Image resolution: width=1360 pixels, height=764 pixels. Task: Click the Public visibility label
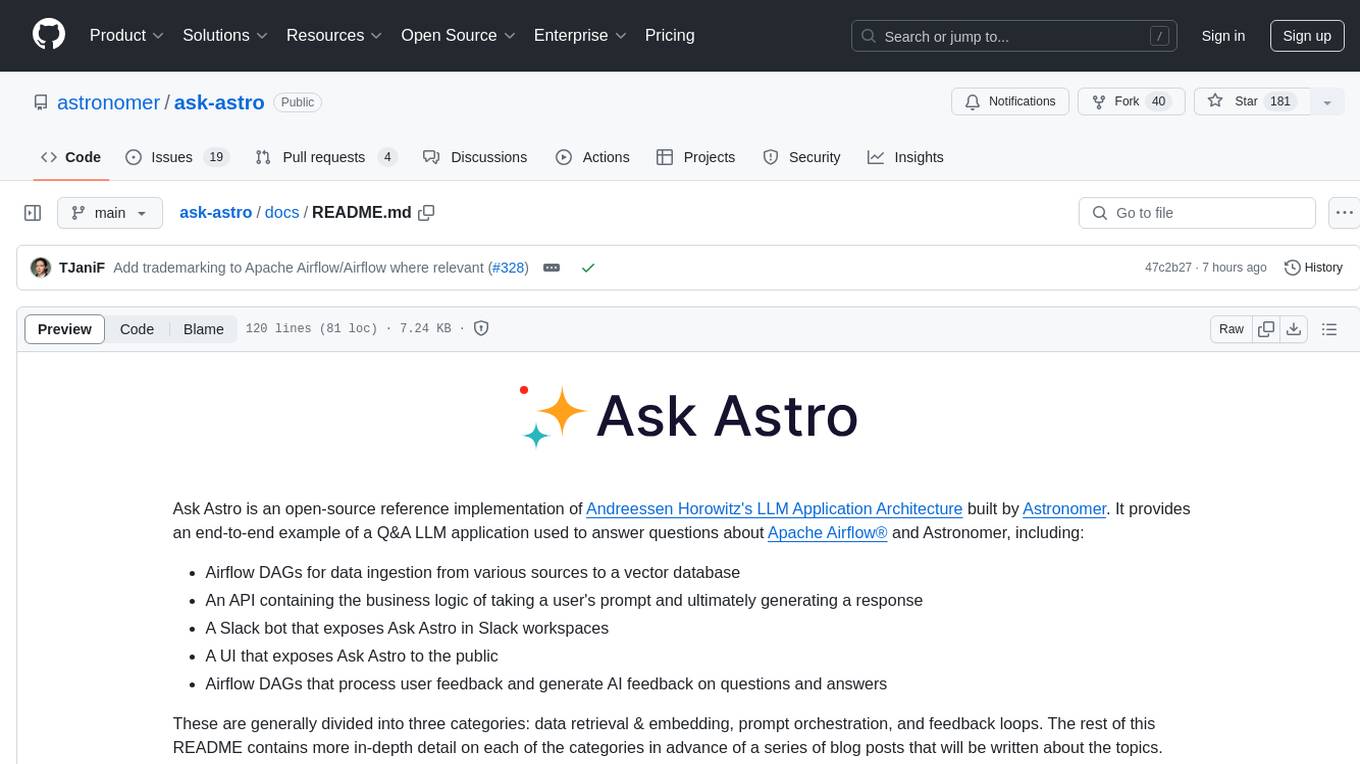pyautogui.click(x=298, y=102)
